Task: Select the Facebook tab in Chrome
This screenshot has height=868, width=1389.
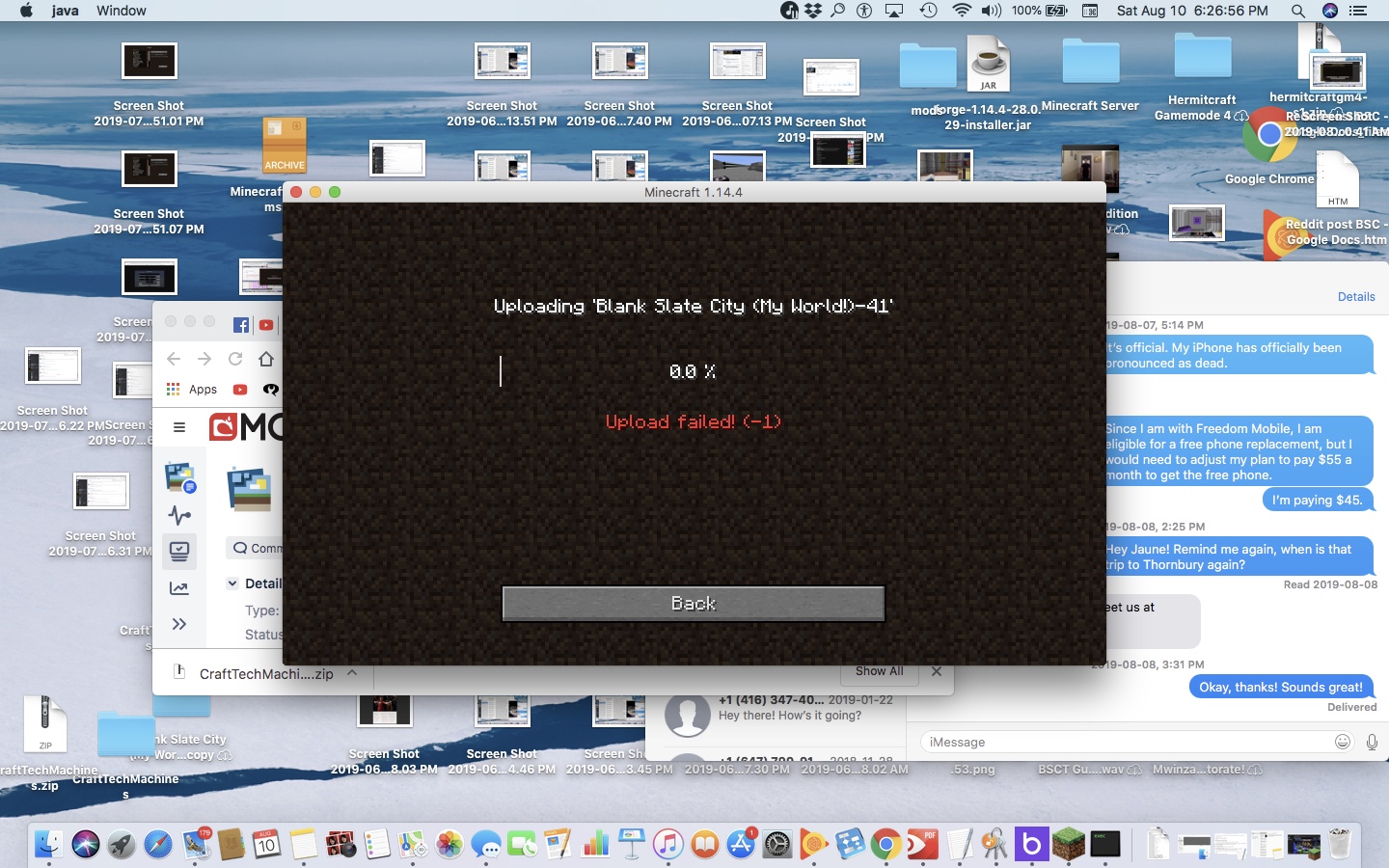Action: 241,325
